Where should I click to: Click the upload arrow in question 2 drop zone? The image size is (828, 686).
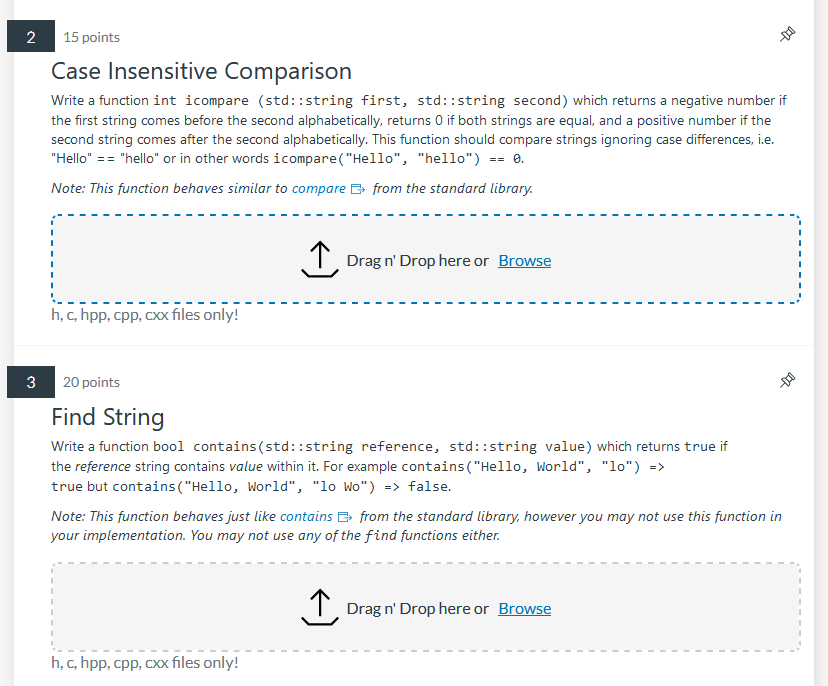[320, 258]
